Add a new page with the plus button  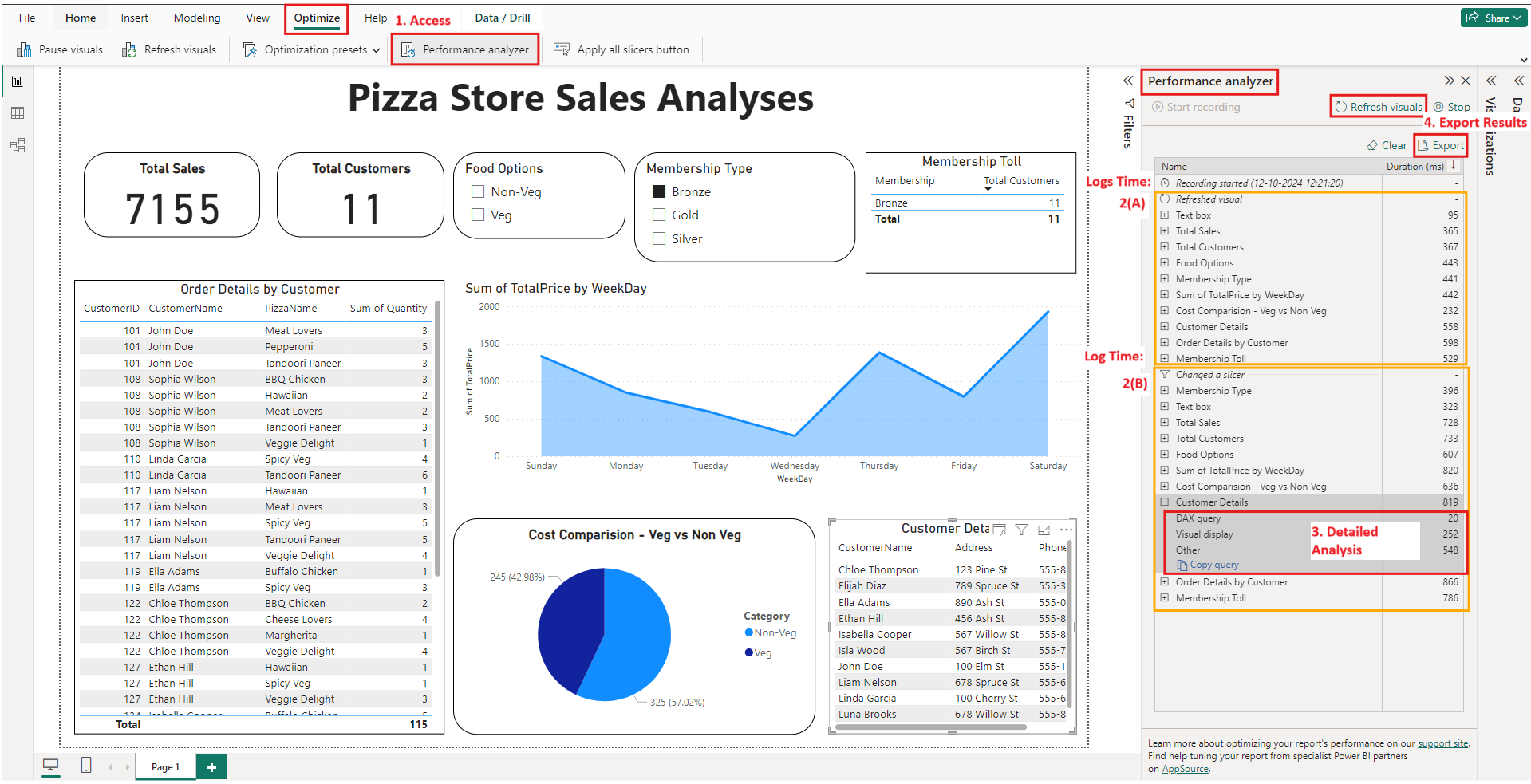click(x=211, y=766)
